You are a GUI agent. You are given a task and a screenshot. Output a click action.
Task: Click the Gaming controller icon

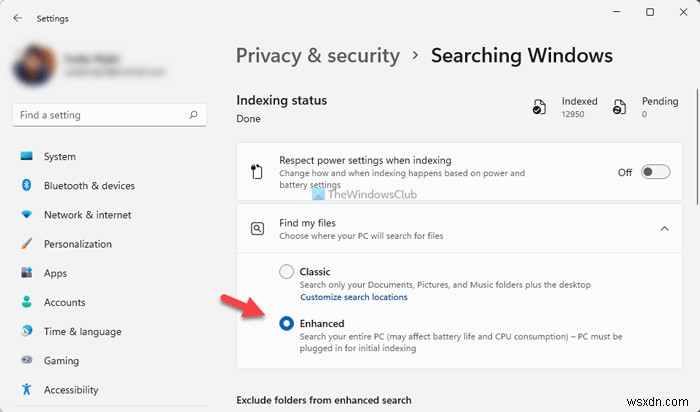point(26,360)
